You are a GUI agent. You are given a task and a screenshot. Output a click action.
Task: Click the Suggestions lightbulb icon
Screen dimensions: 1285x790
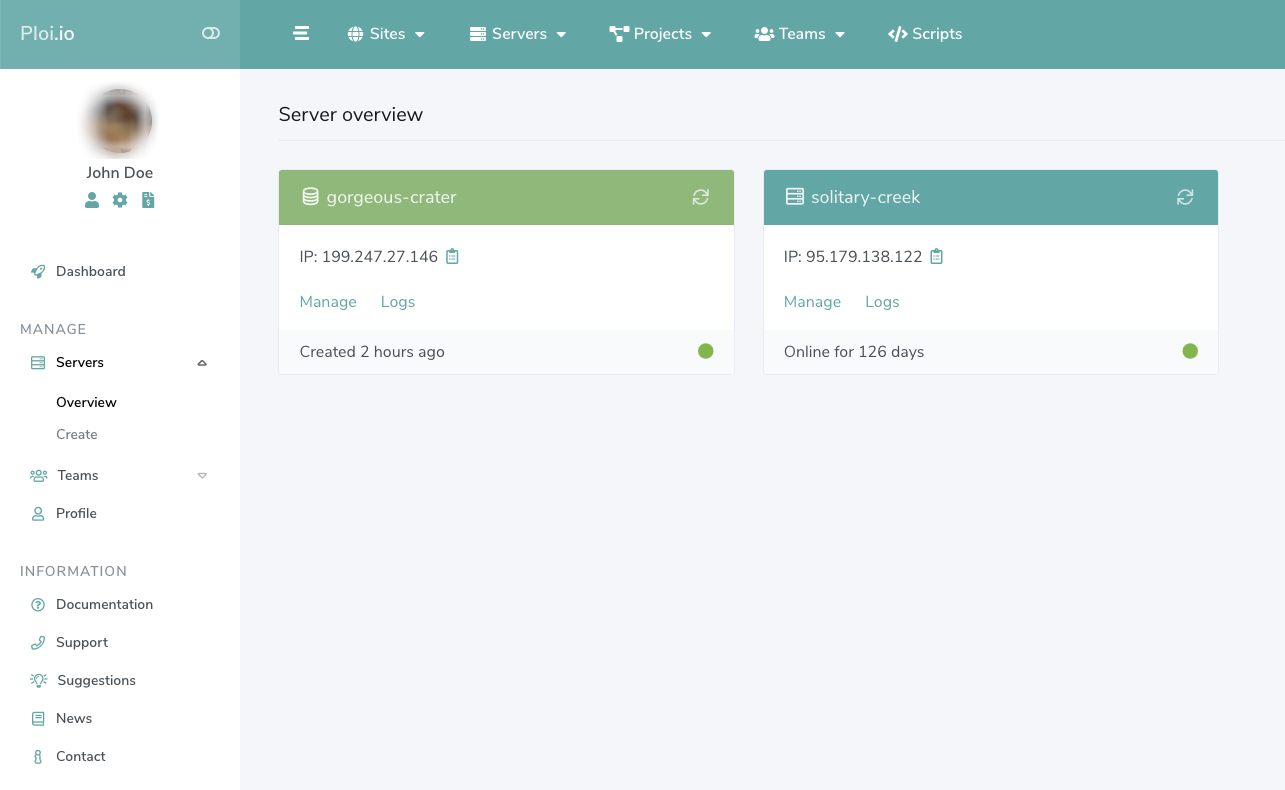tap(39, 680)
